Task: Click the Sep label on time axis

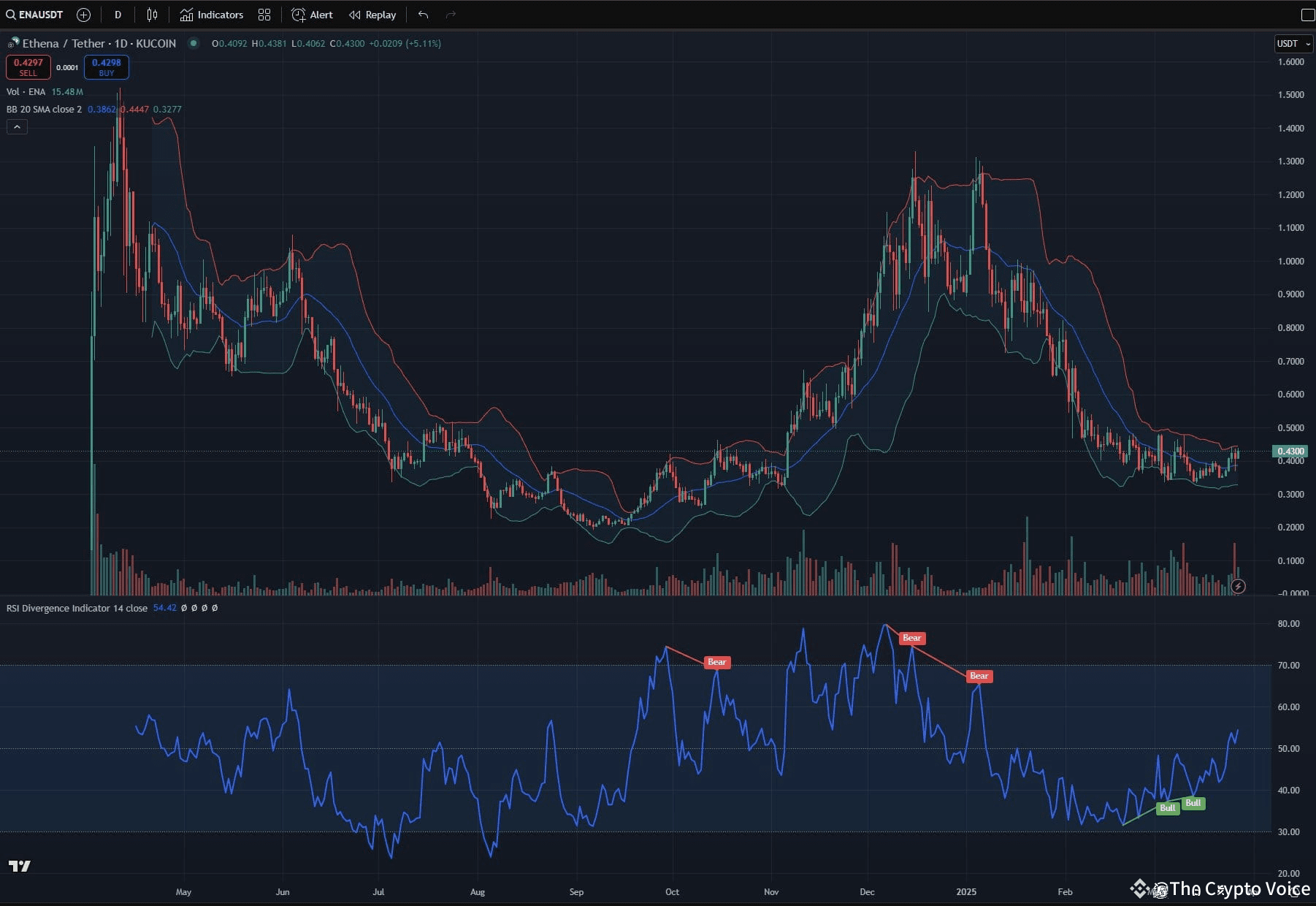Action: click(x=576, y=891)
